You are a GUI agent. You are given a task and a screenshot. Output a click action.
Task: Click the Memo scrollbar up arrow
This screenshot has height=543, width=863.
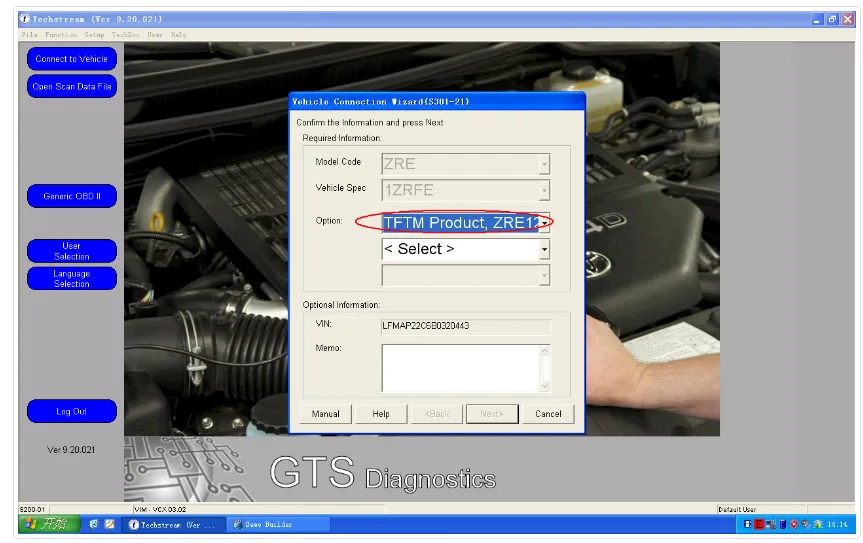coord(545,350)
